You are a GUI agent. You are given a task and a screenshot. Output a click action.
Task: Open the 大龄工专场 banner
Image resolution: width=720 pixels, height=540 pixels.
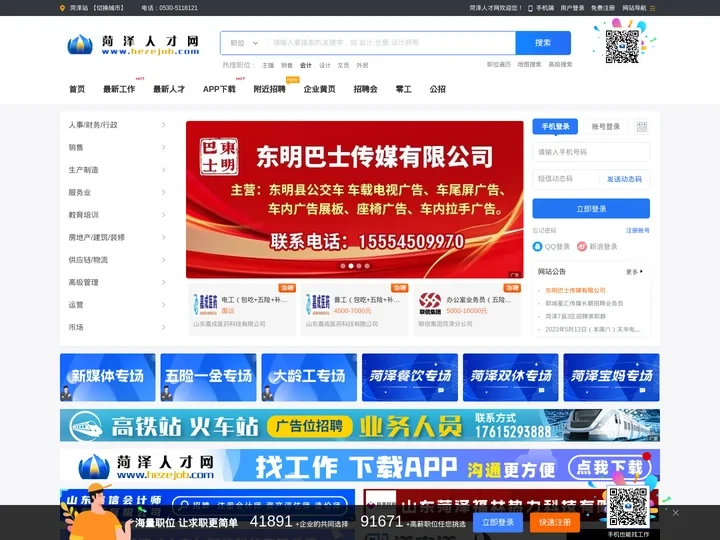pyautogui.click(x=309, y=377)
